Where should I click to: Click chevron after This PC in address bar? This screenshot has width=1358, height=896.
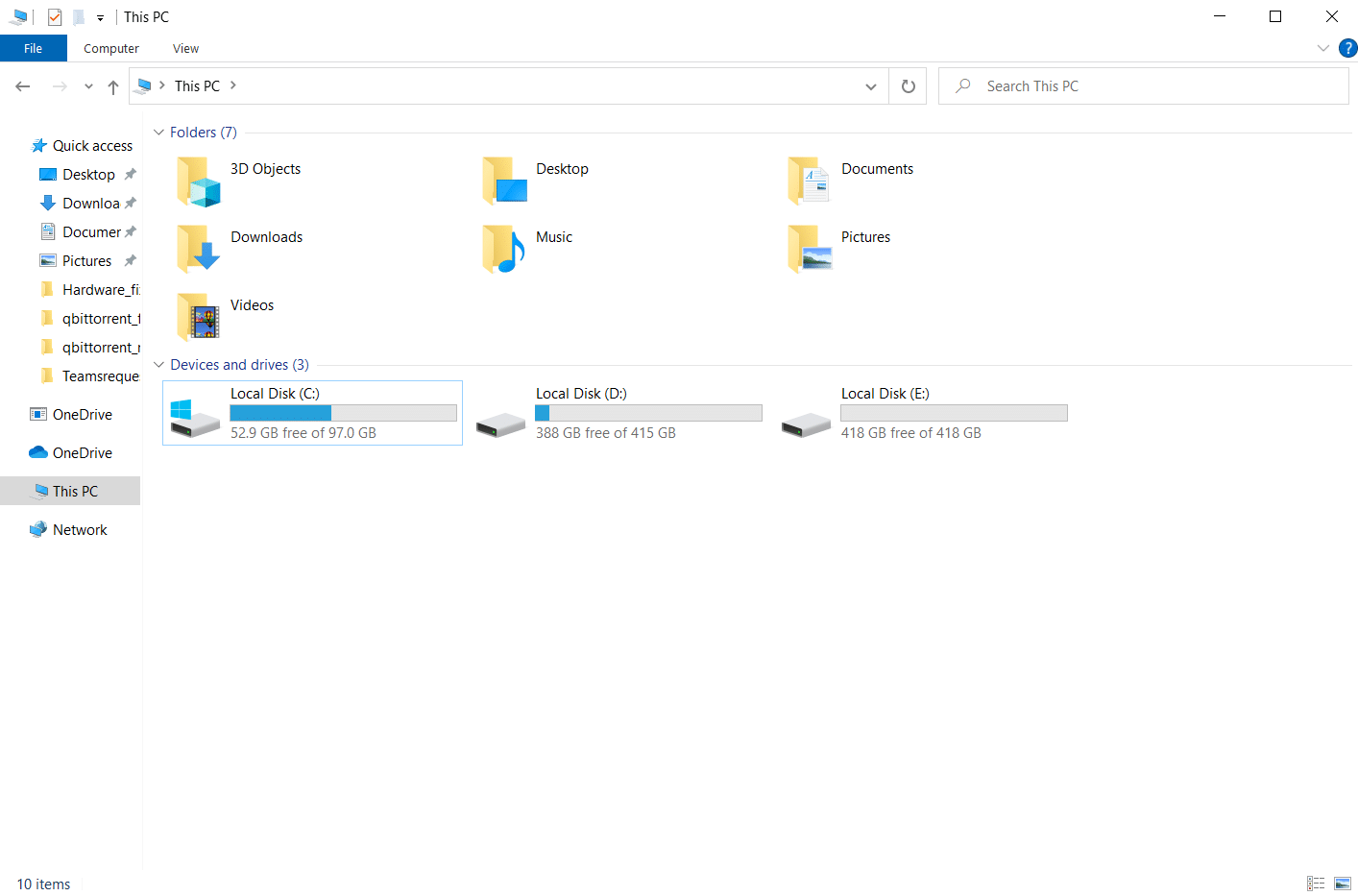[x=233, y=85]
